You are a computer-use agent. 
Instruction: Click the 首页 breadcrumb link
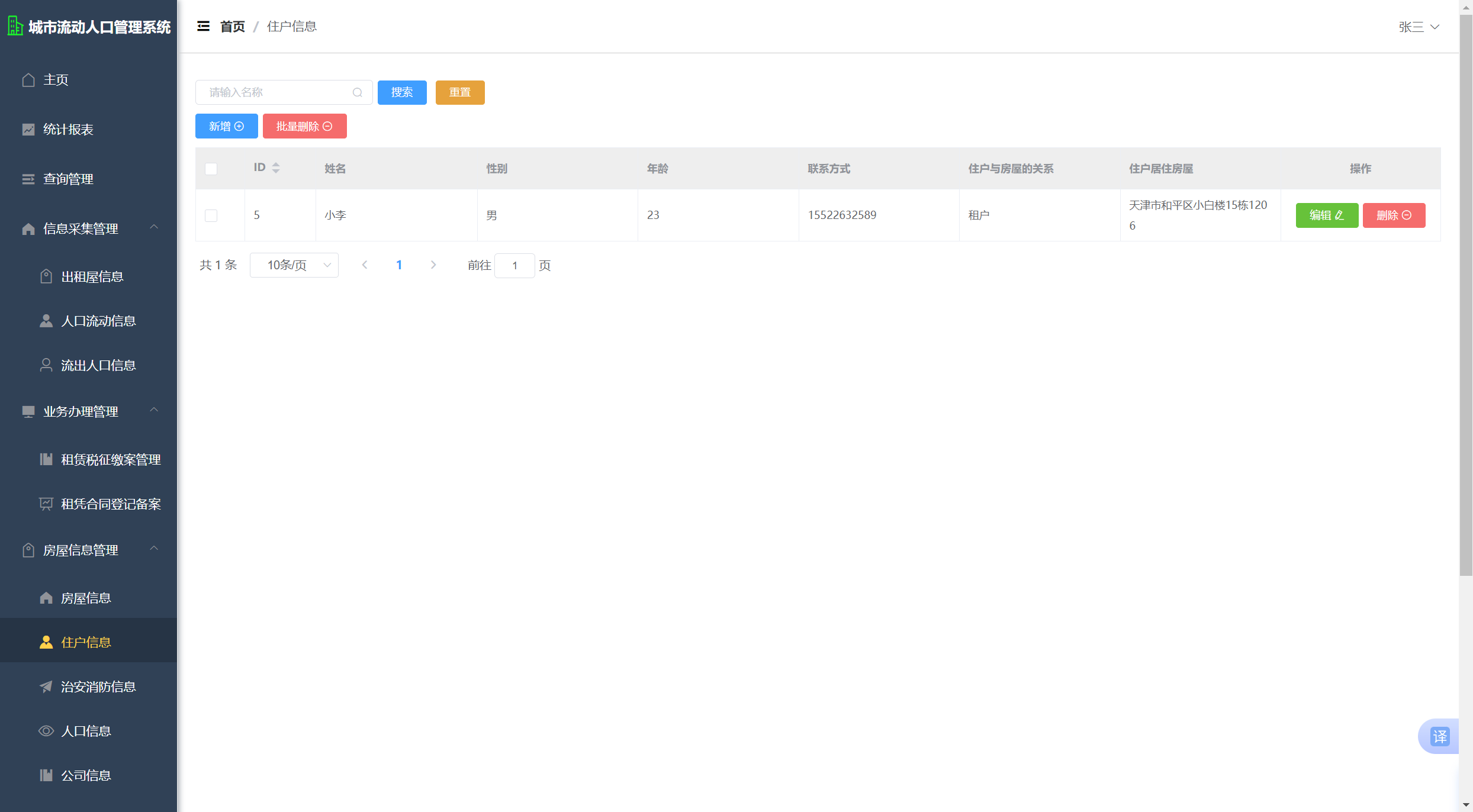click(232, 27)
